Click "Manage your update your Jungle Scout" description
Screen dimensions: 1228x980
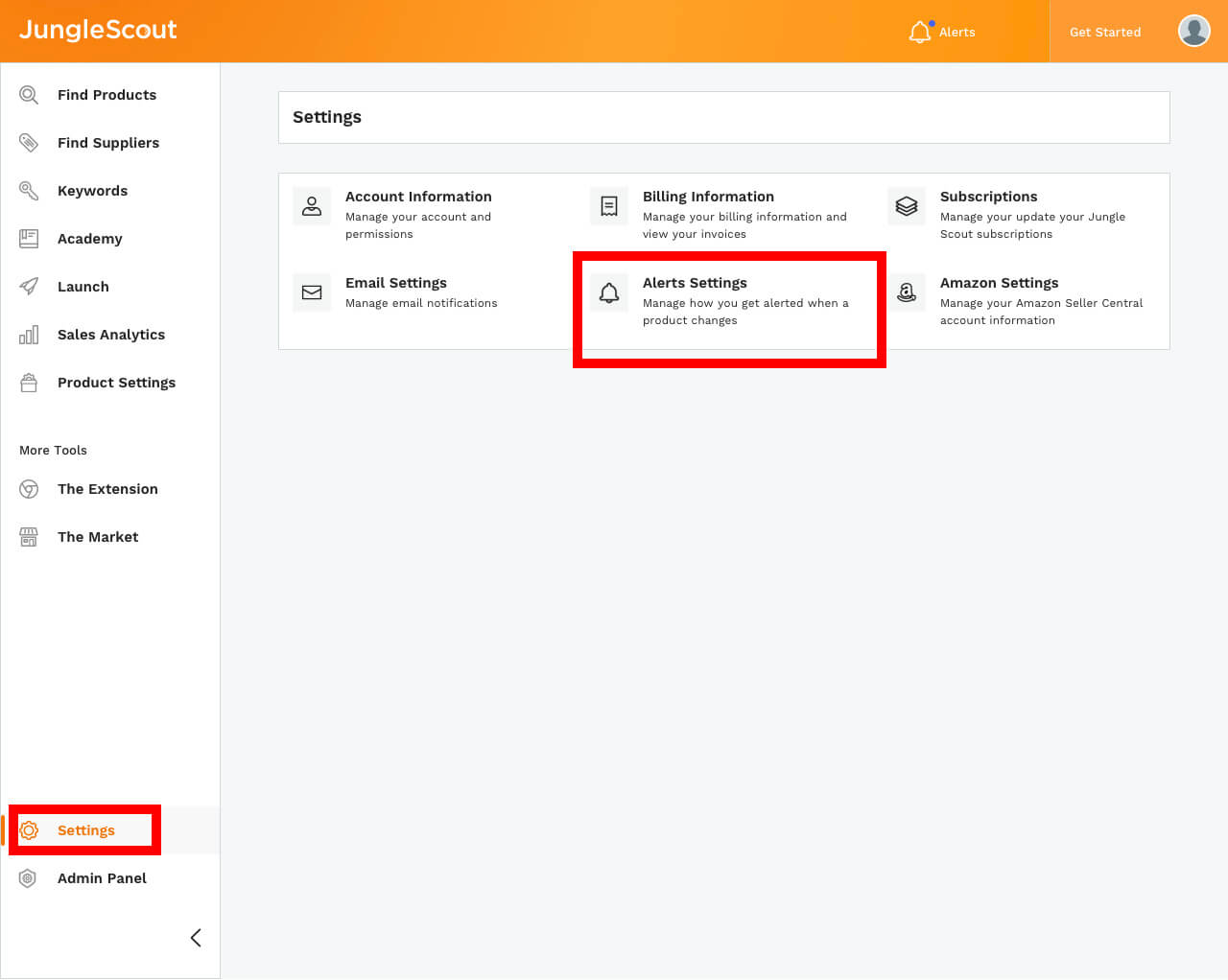tap(1032, 225)
